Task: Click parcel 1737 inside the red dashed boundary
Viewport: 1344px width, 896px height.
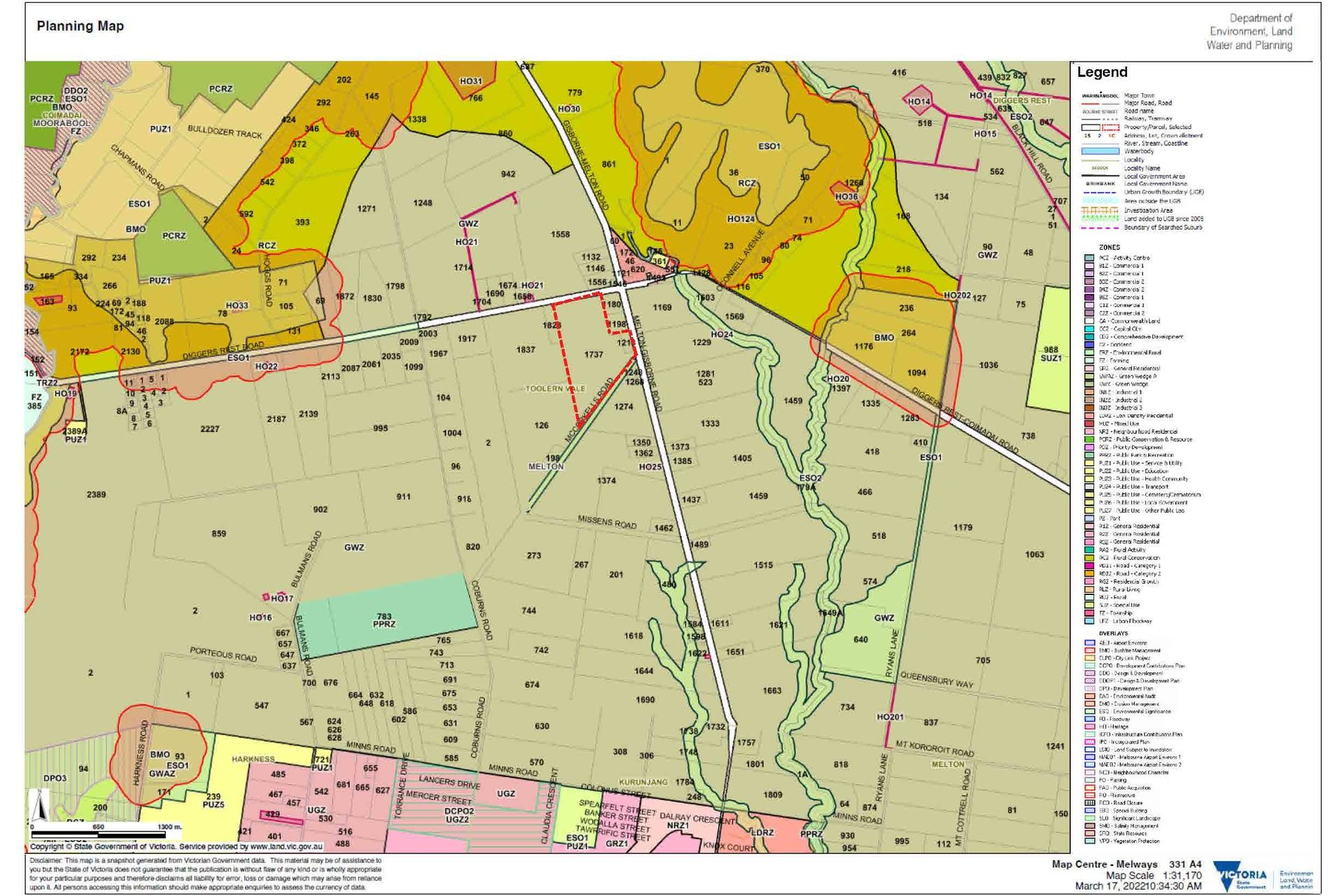Action: click(x=594, y=355)
